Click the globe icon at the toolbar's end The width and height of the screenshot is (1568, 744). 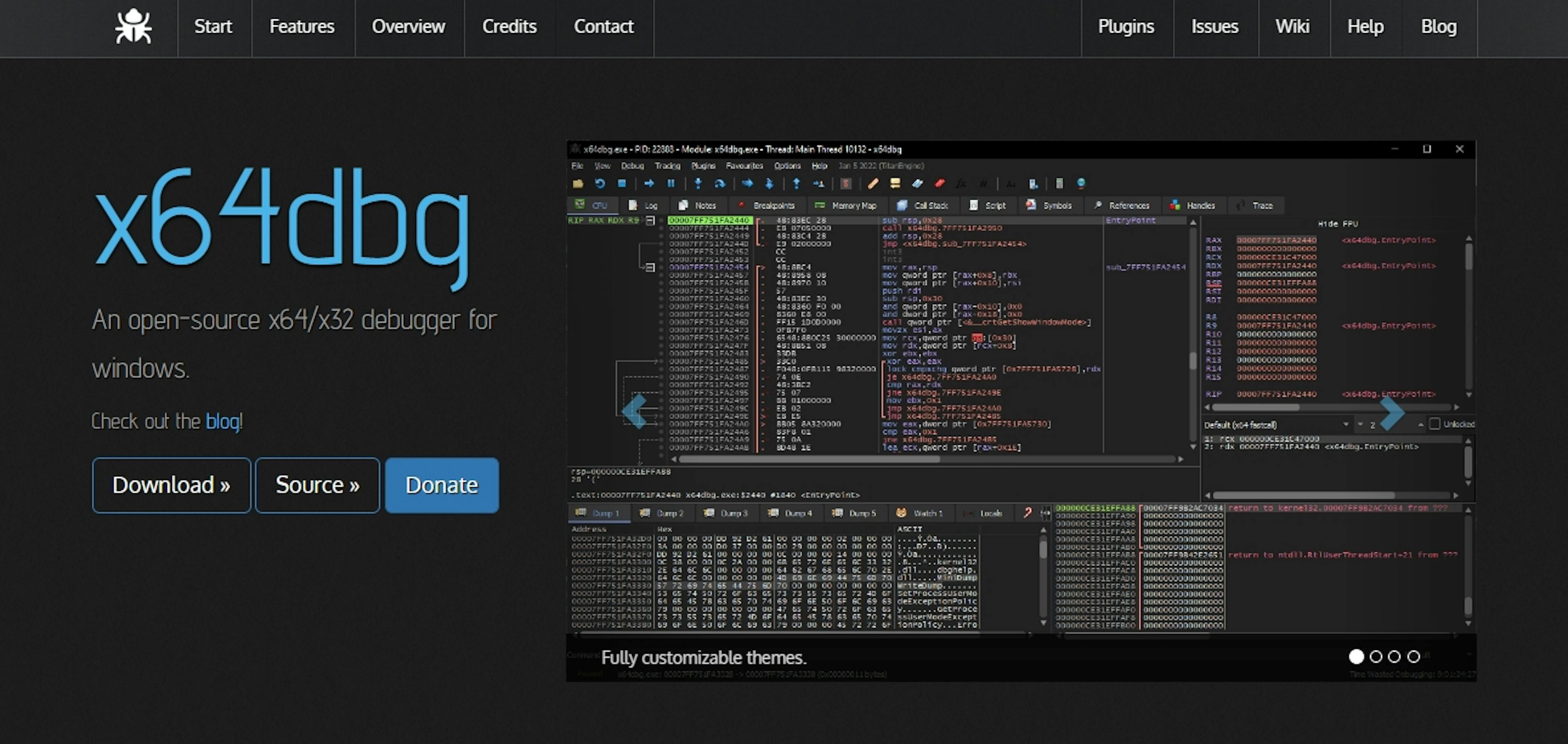(x=1081, y=183)
